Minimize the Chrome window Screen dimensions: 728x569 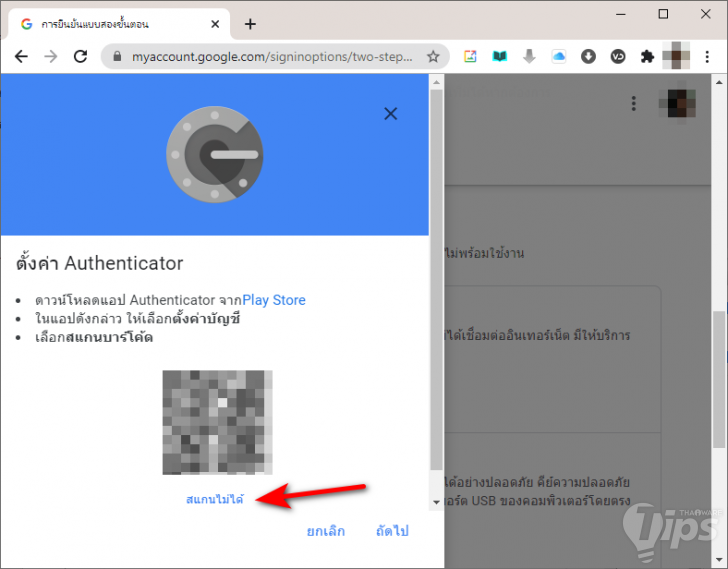621,14
